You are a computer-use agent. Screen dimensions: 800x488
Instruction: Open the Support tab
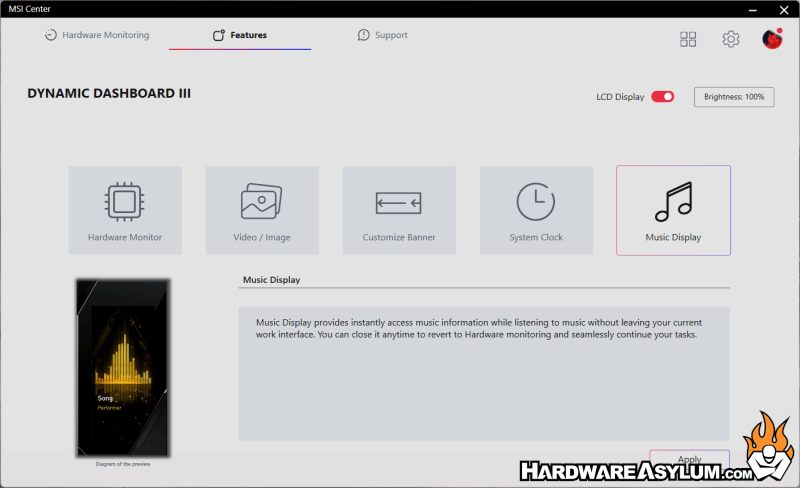[383, 35]
